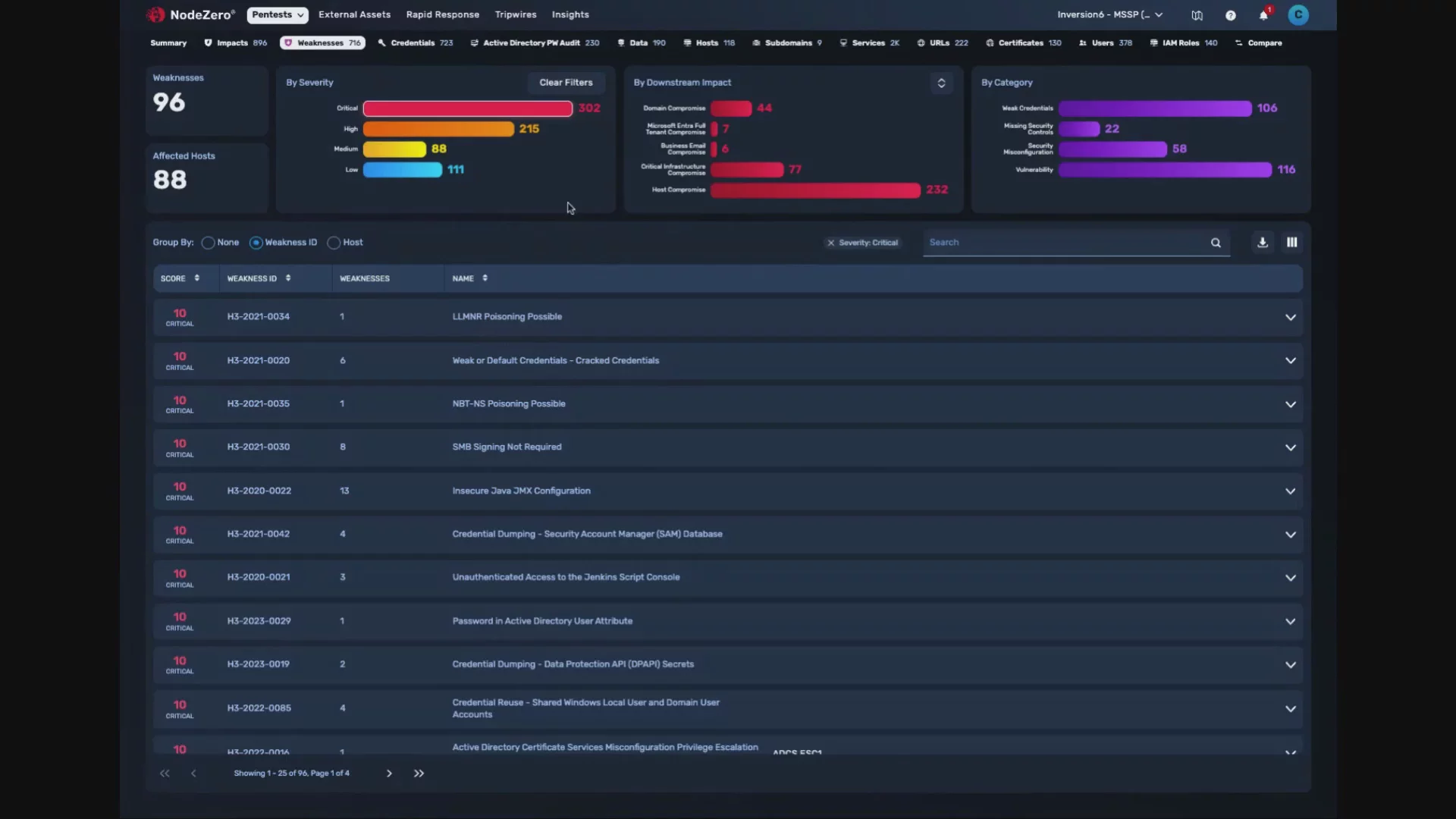Click the download export icon
Screen dimensions: 1456x819
(x=1262, y=243)
